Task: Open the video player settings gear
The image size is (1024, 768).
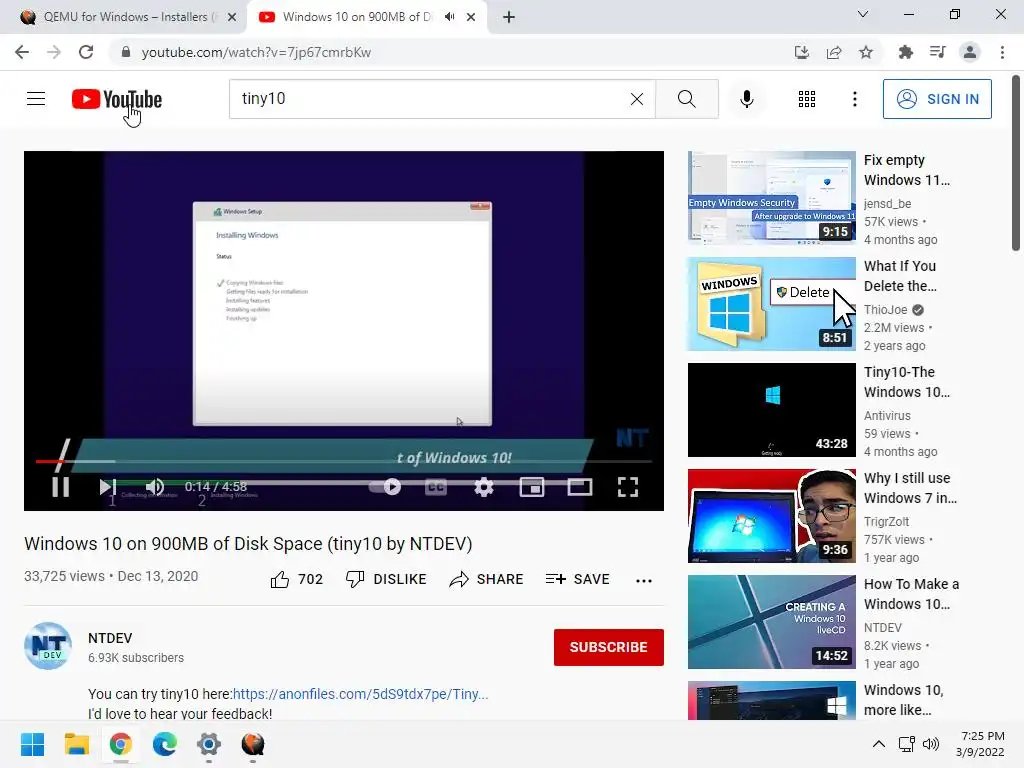Action: tap(484, 487)
